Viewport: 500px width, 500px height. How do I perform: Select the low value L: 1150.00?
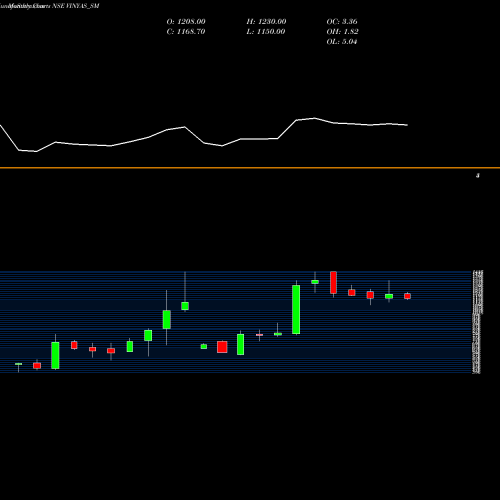click(266, 32)
